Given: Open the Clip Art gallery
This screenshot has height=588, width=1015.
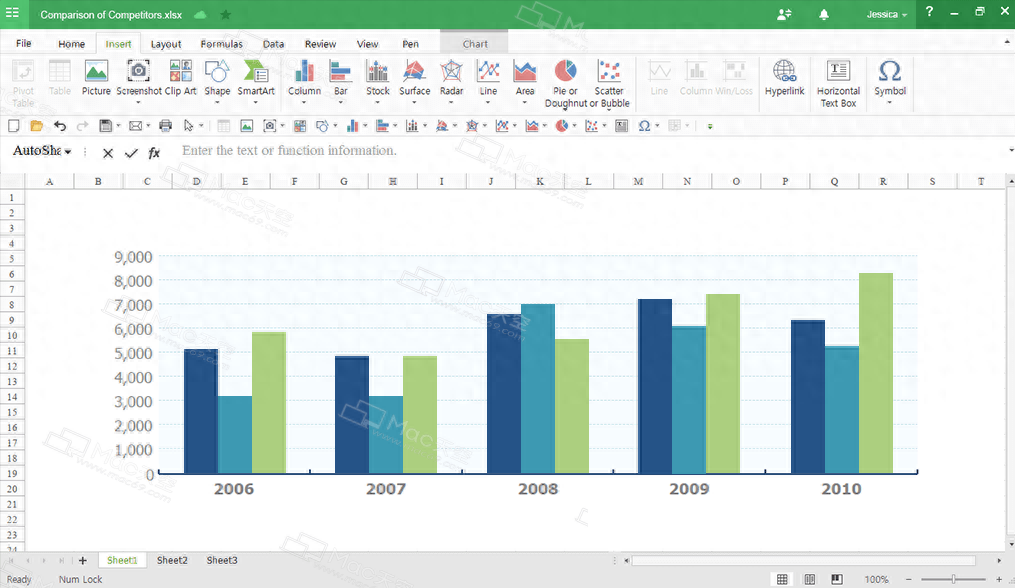Looking at the screenshot, I should pyautogui.click(x=180, y=78).
